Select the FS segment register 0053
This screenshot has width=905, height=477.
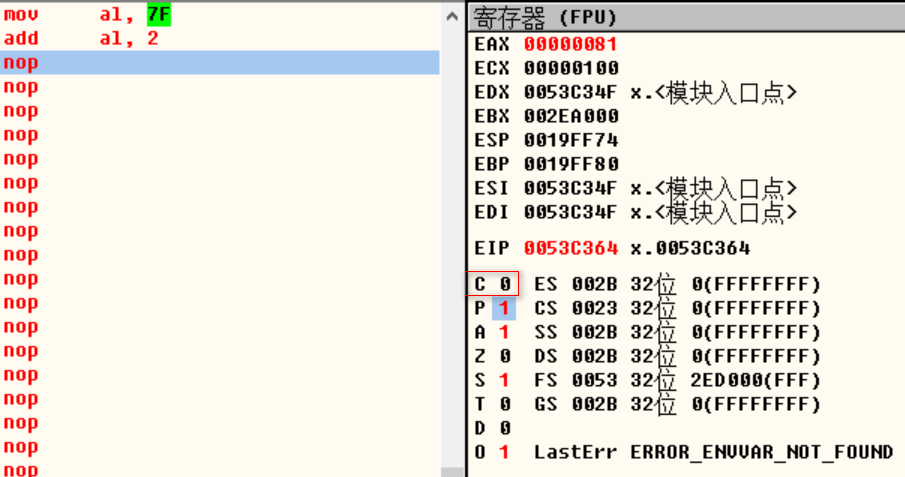coord(594,380)
